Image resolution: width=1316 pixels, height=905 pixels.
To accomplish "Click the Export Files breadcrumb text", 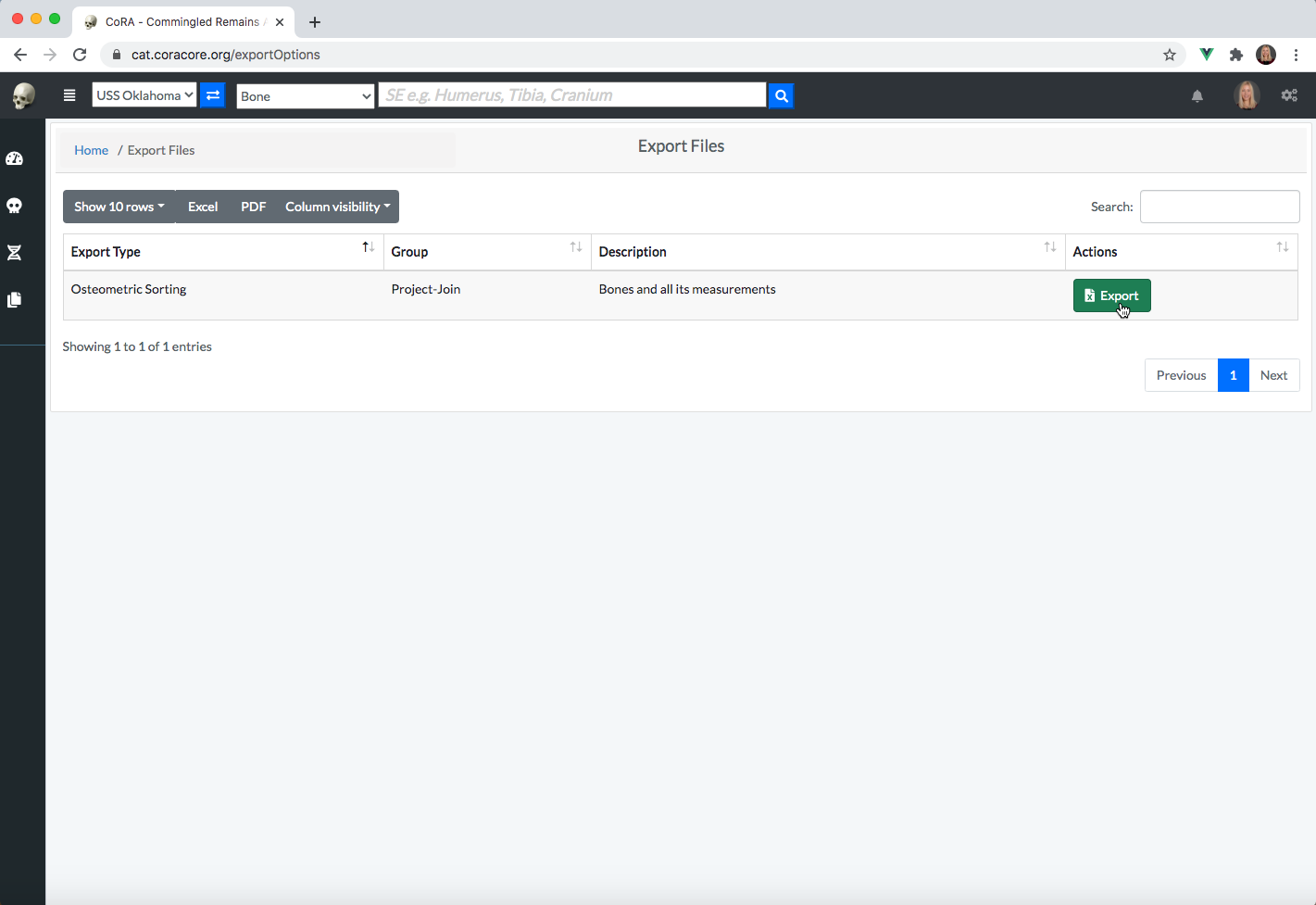I will coord(161,150).
